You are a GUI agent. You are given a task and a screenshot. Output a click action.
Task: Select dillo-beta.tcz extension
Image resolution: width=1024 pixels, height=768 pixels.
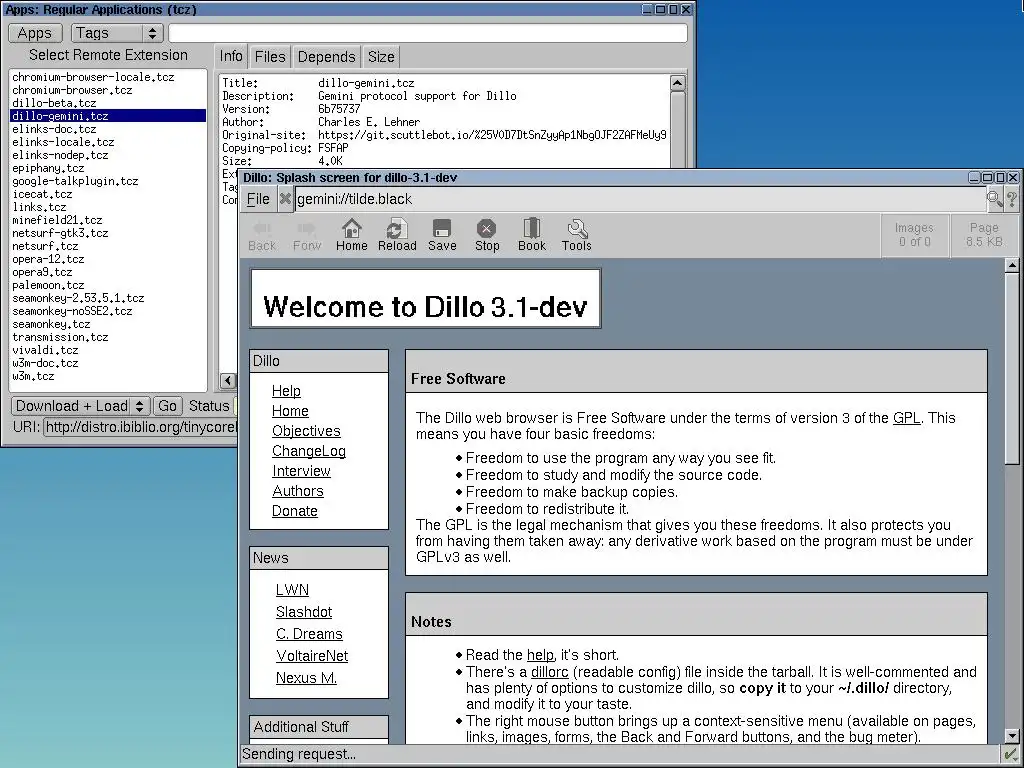pos(108,103)
